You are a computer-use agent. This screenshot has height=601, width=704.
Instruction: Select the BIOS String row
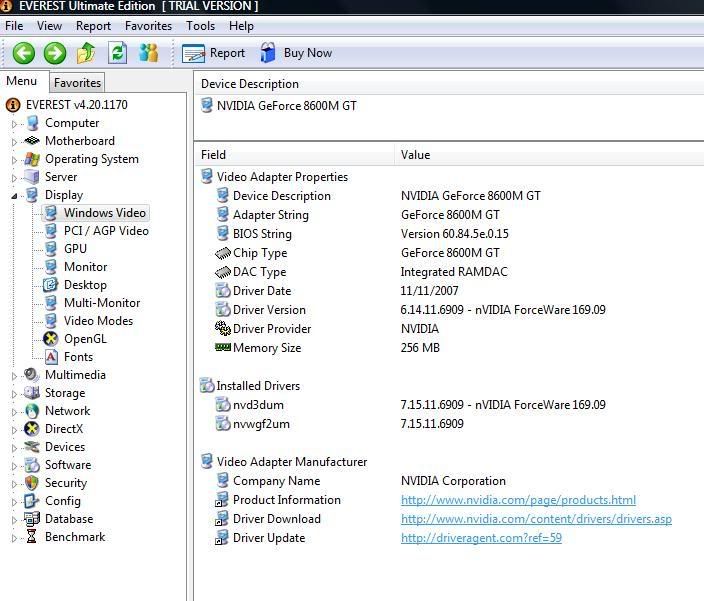(449, 234)
